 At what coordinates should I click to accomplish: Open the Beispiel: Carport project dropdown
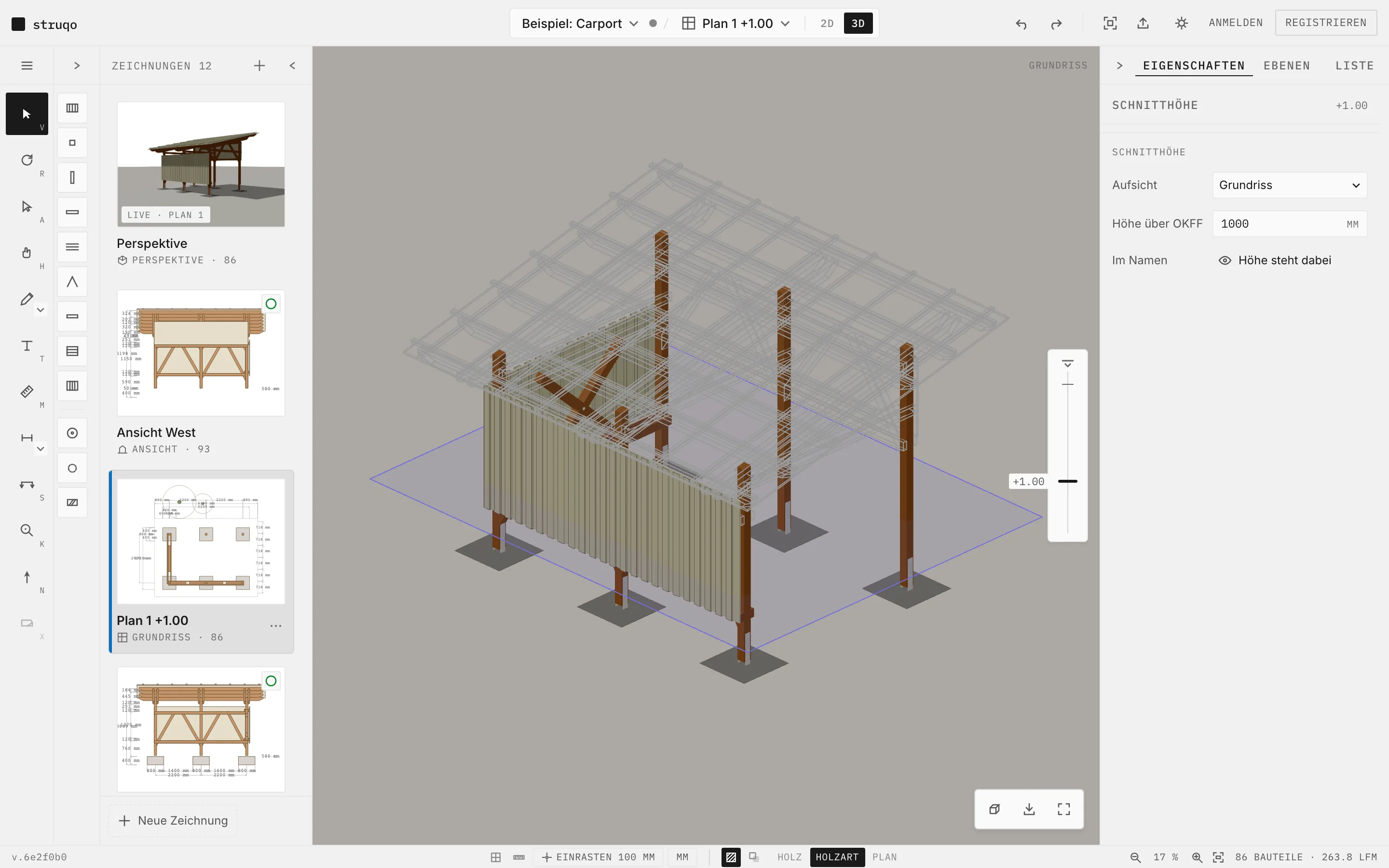point(580,24)
